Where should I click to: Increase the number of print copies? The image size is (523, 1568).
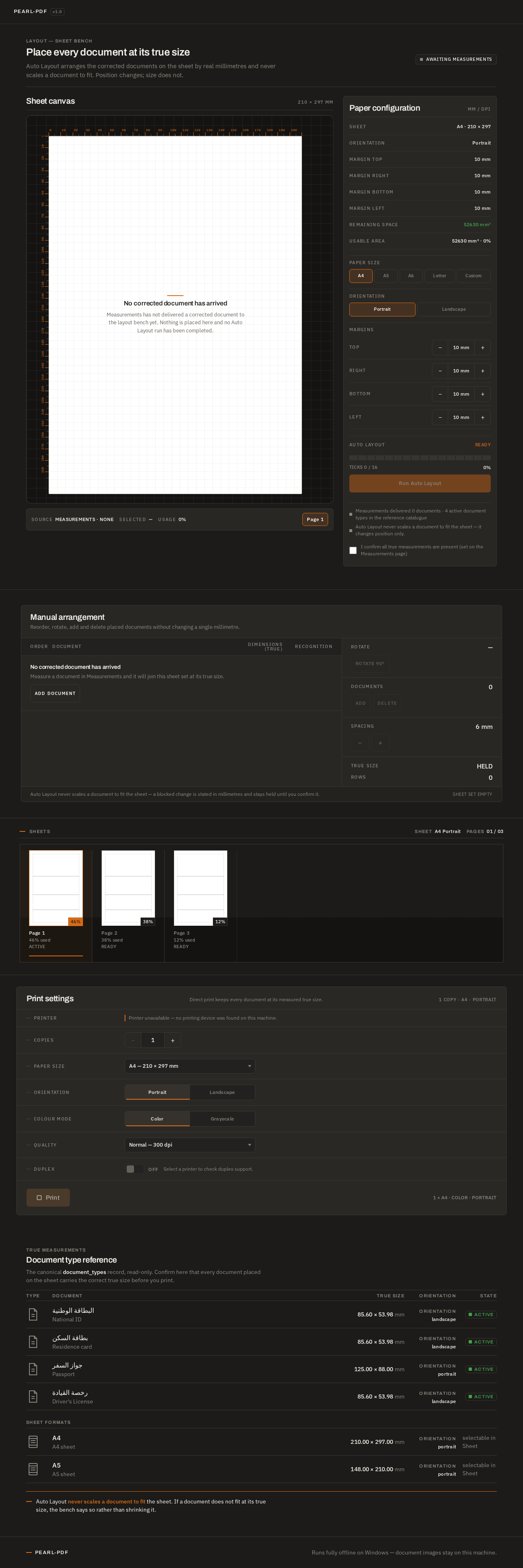(x=173, y=1040)
